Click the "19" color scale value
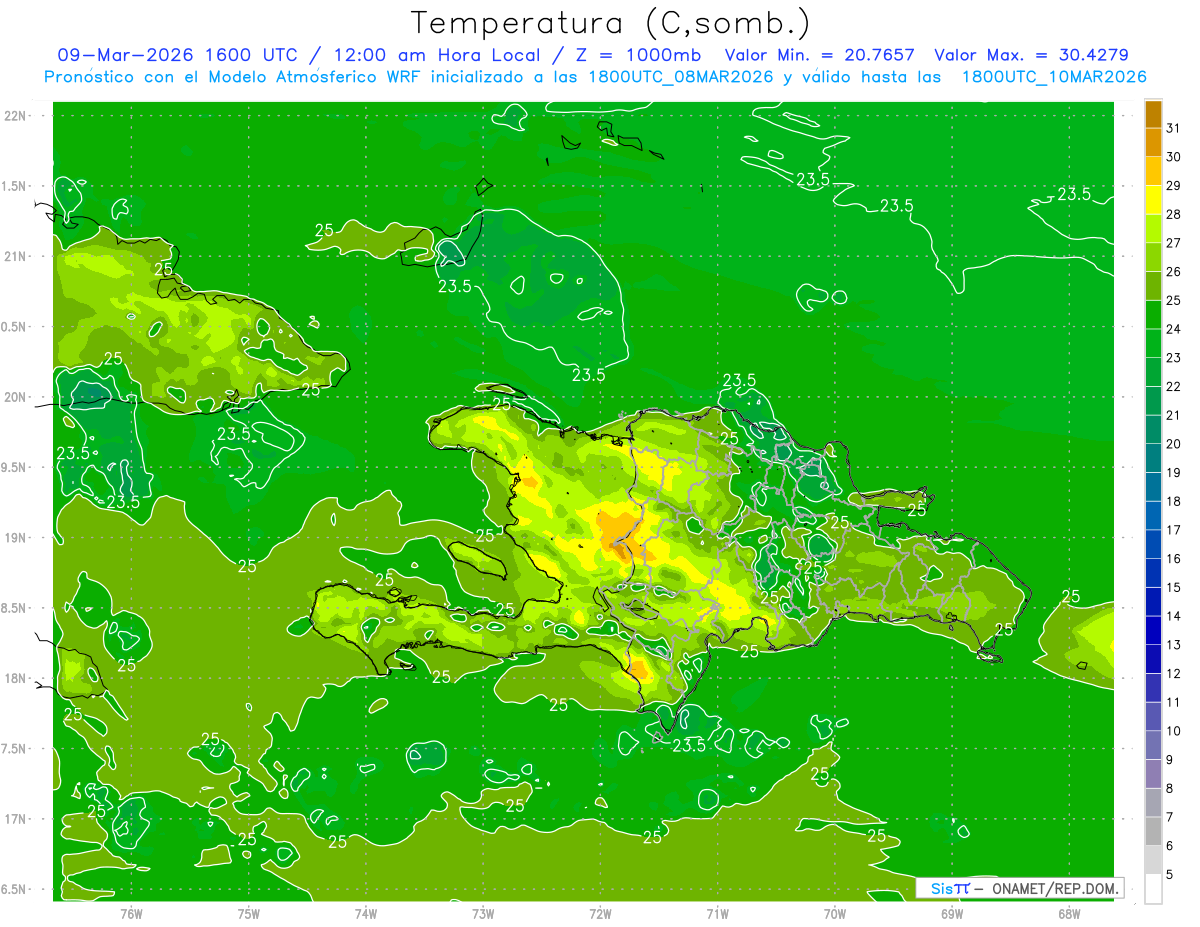The height and width of the screenshot is (927, 1200). (x=1174, y=472)
